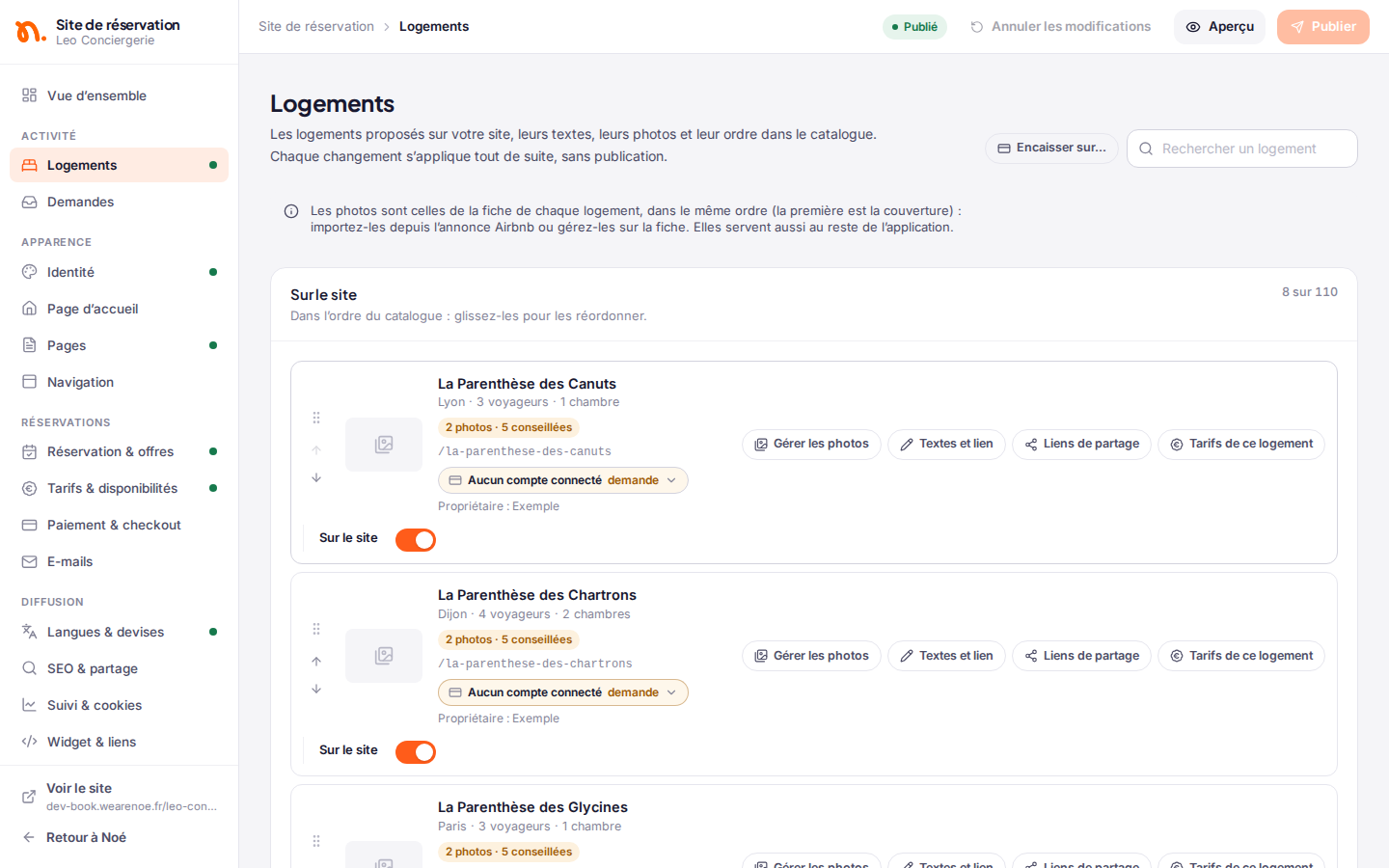Screen dimensions: 1389x868
Task: Click the E-mails envelope icon
Action: (30, 561)
